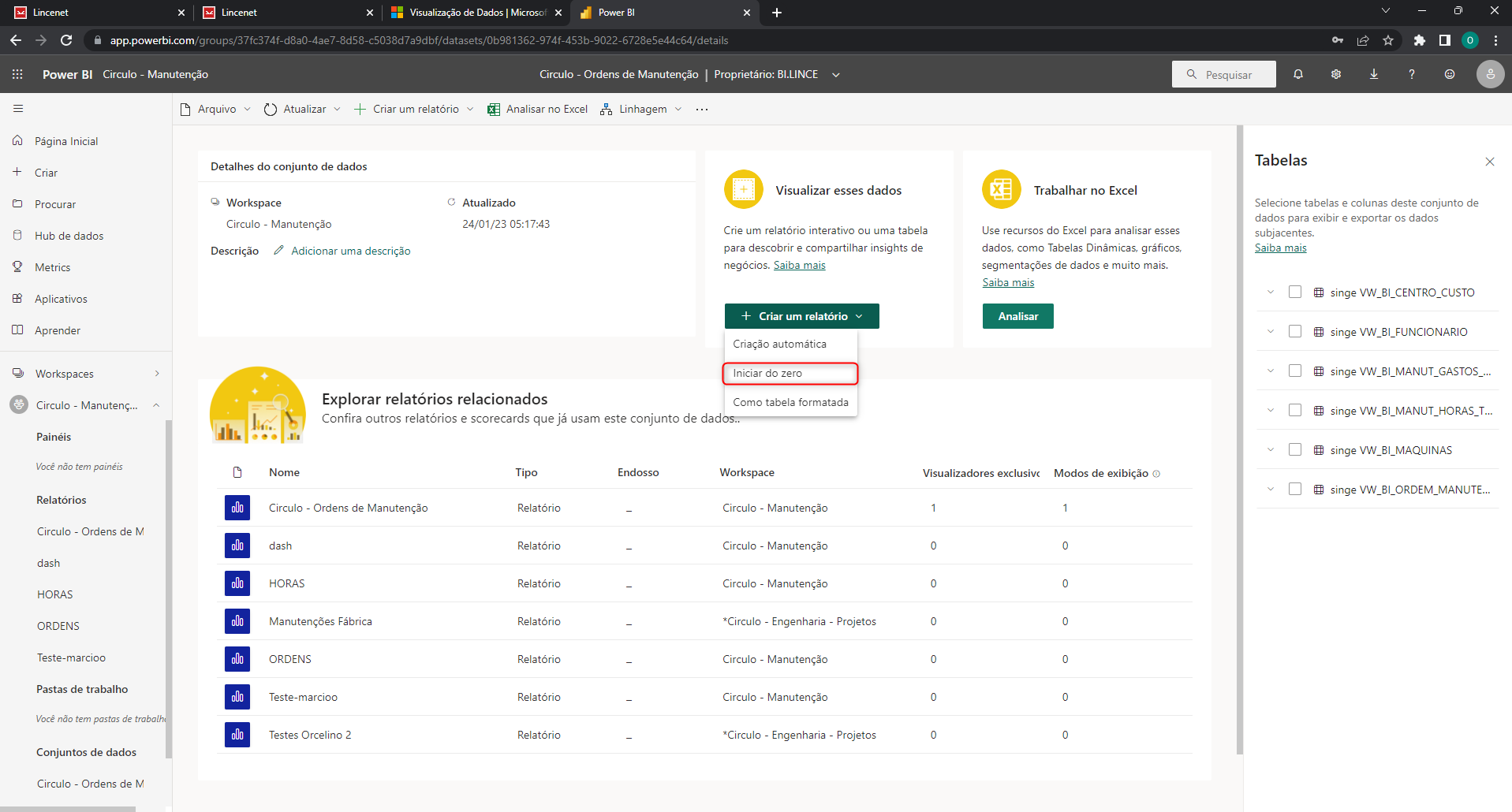
Task: Open the ORDENS report in sidebar
Action: [x=58, y=626]
